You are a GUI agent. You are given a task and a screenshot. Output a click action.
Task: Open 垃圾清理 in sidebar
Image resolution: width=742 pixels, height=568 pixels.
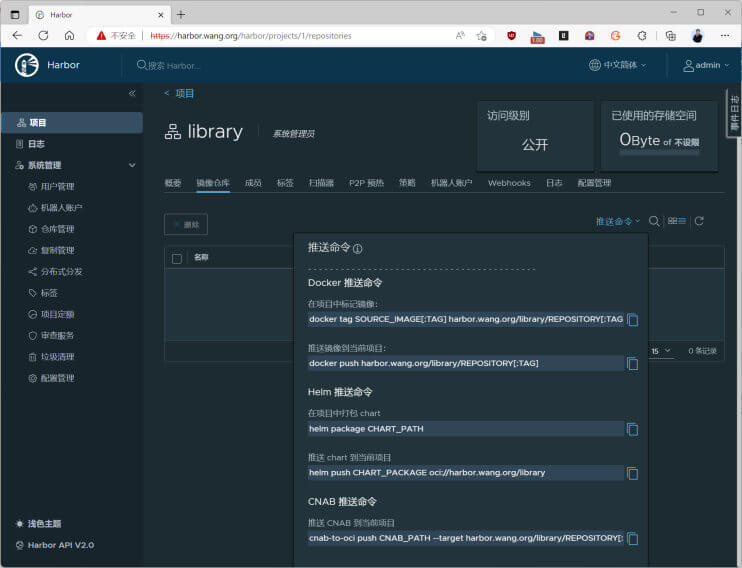coord(57,357)
